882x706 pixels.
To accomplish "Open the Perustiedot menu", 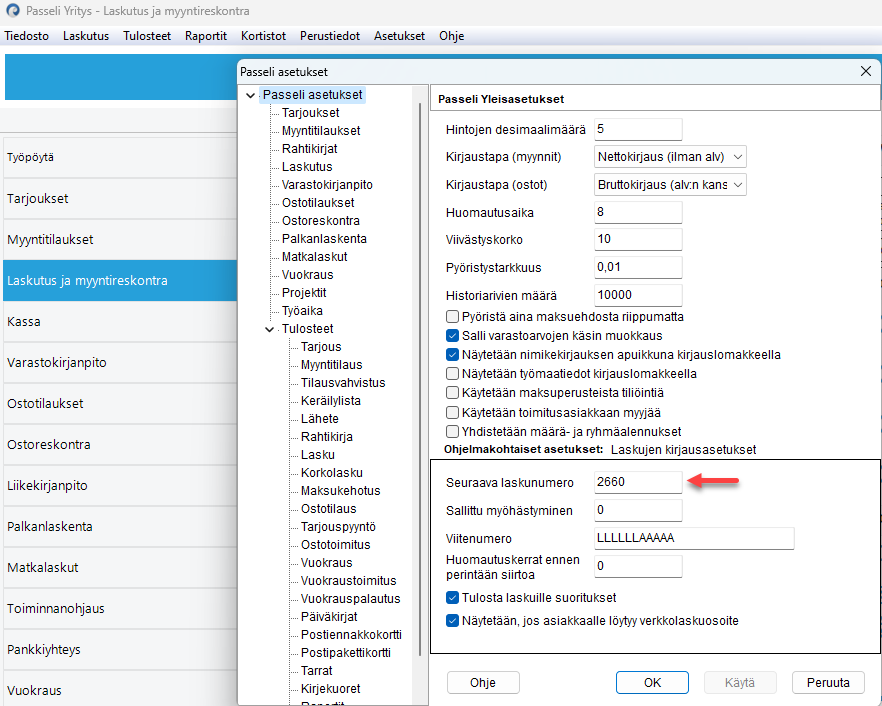I will 330,36.
